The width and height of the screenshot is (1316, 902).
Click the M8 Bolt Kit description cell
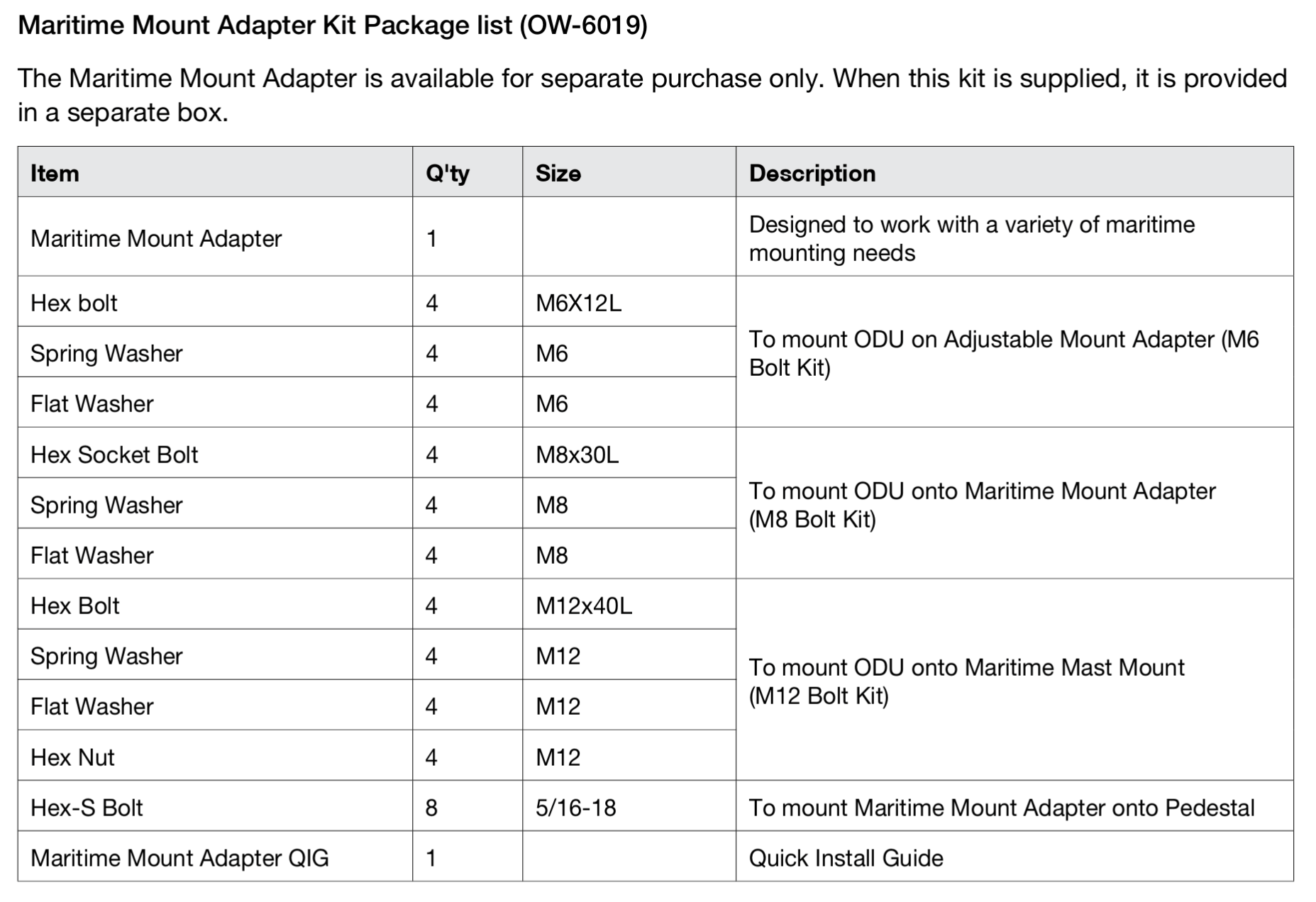pos(1014,503)
